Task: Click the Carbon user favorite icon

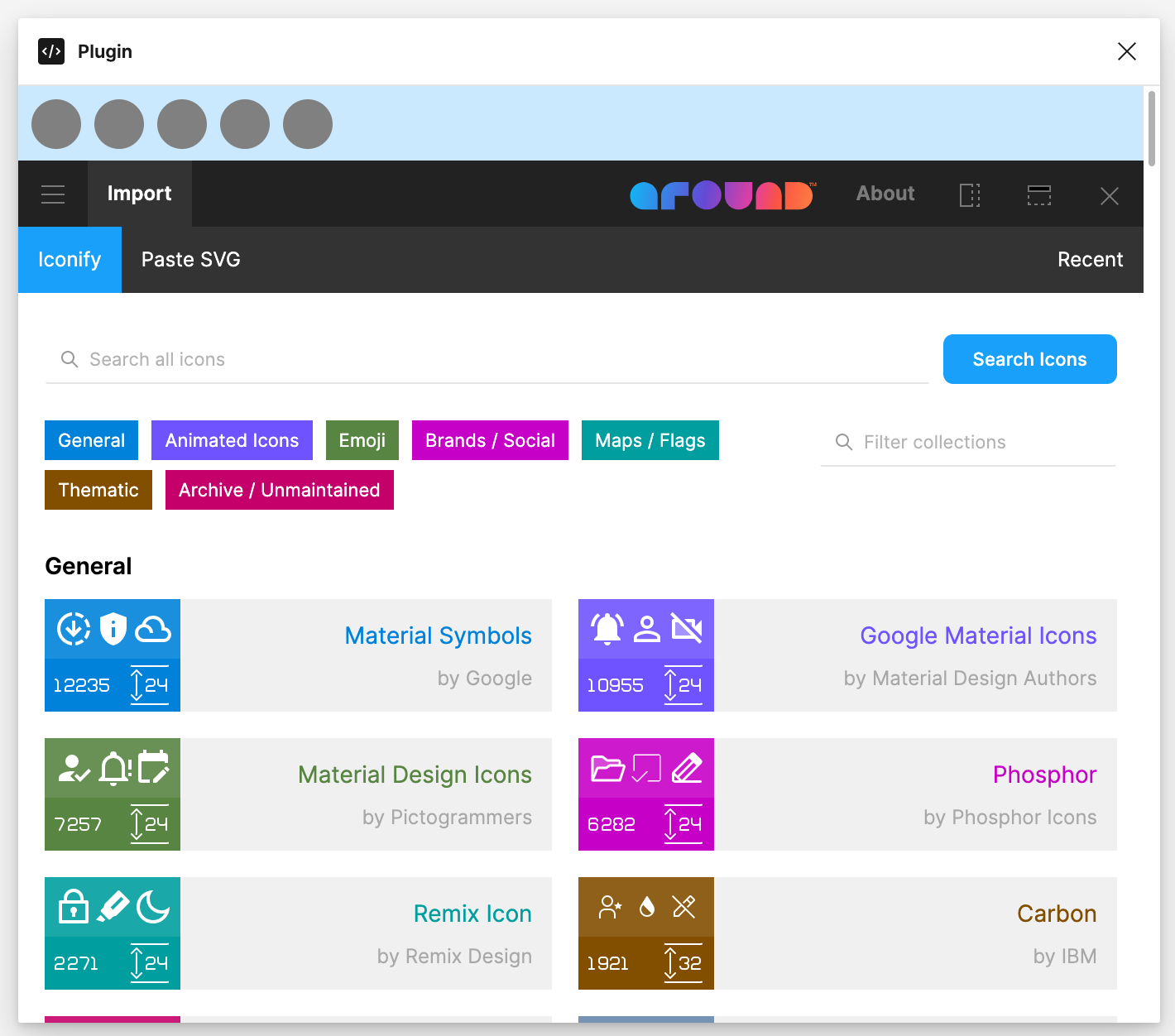Action: [610, 907]
